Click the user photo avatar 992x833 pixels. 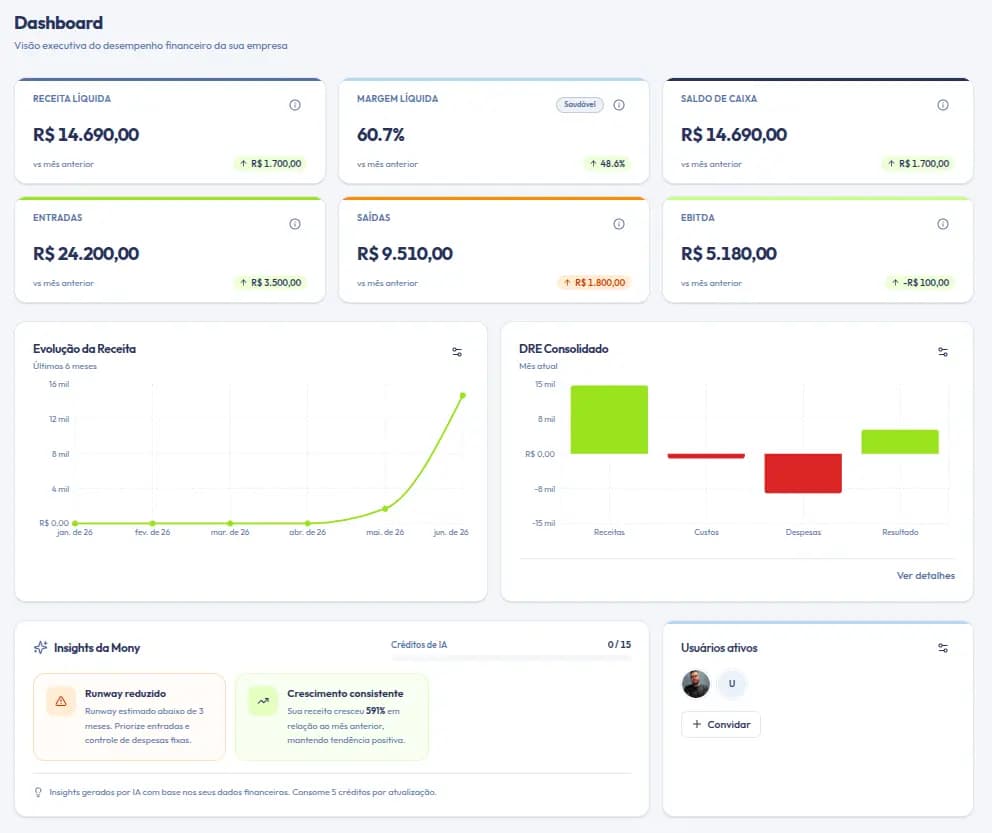click(695, 684)
